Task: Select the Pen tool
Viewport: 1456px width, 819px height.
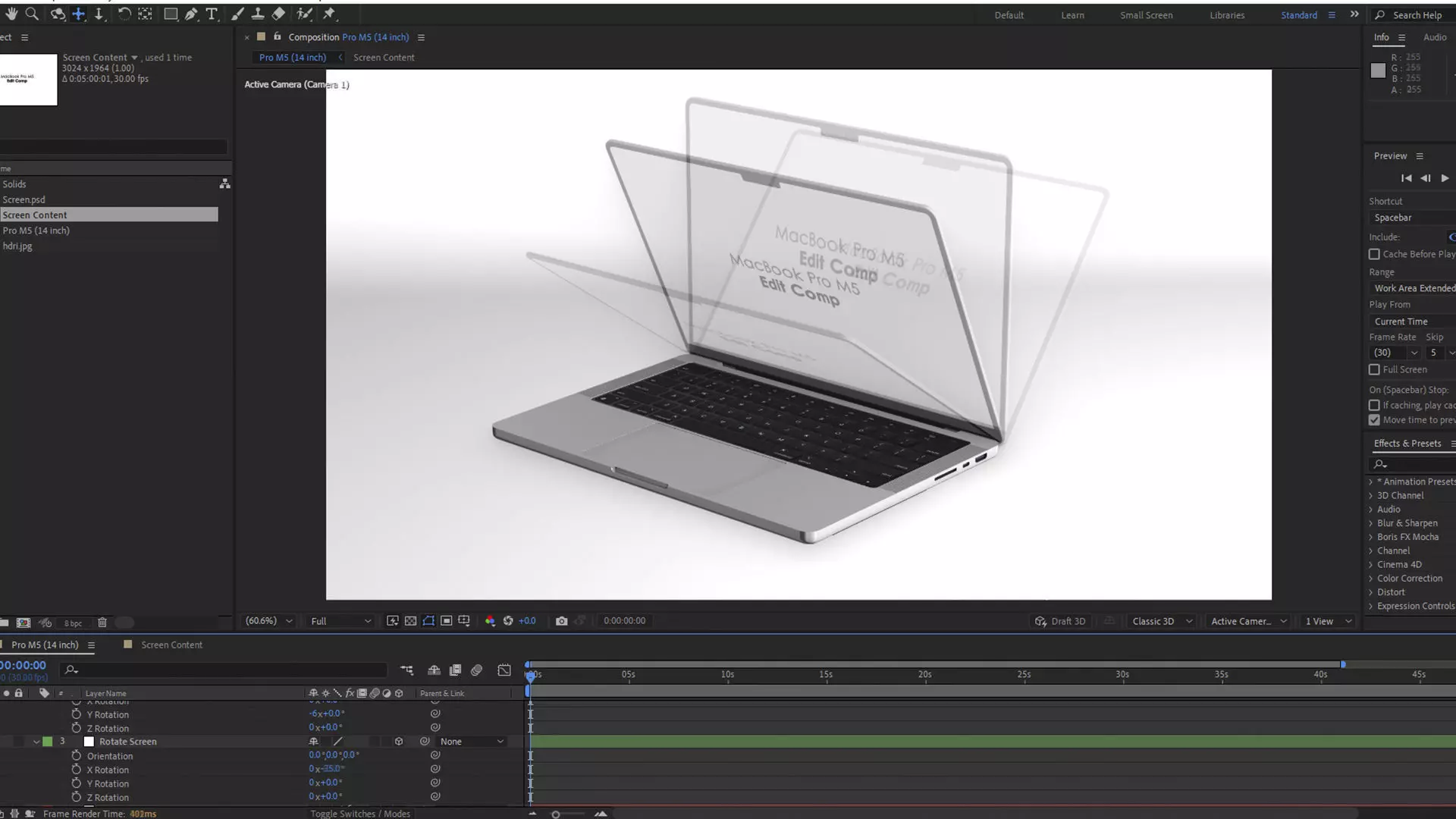Action: click(191, 14)
